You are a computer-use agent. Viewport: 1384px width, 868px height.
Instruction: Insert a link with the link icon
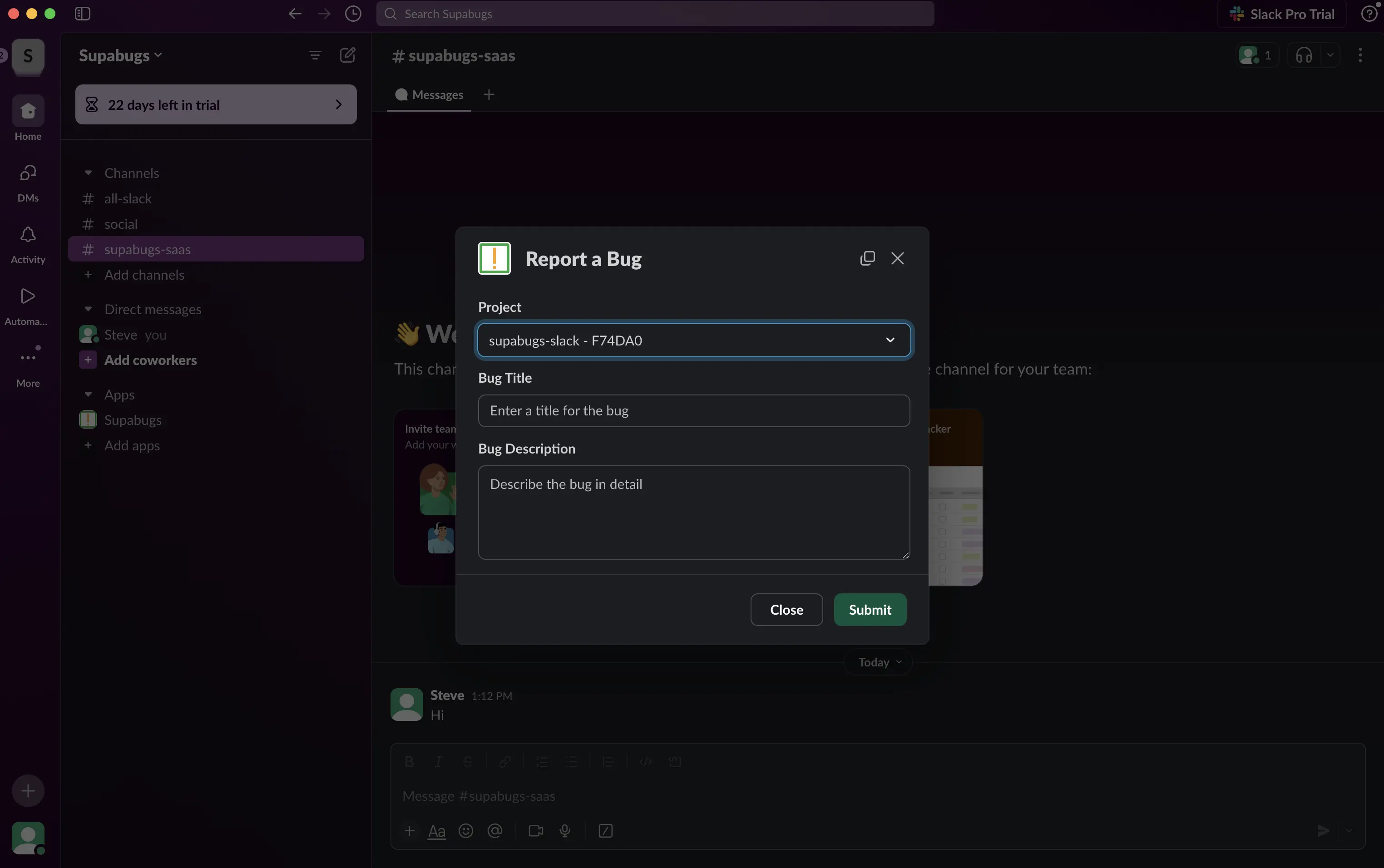tap(505, 762)
